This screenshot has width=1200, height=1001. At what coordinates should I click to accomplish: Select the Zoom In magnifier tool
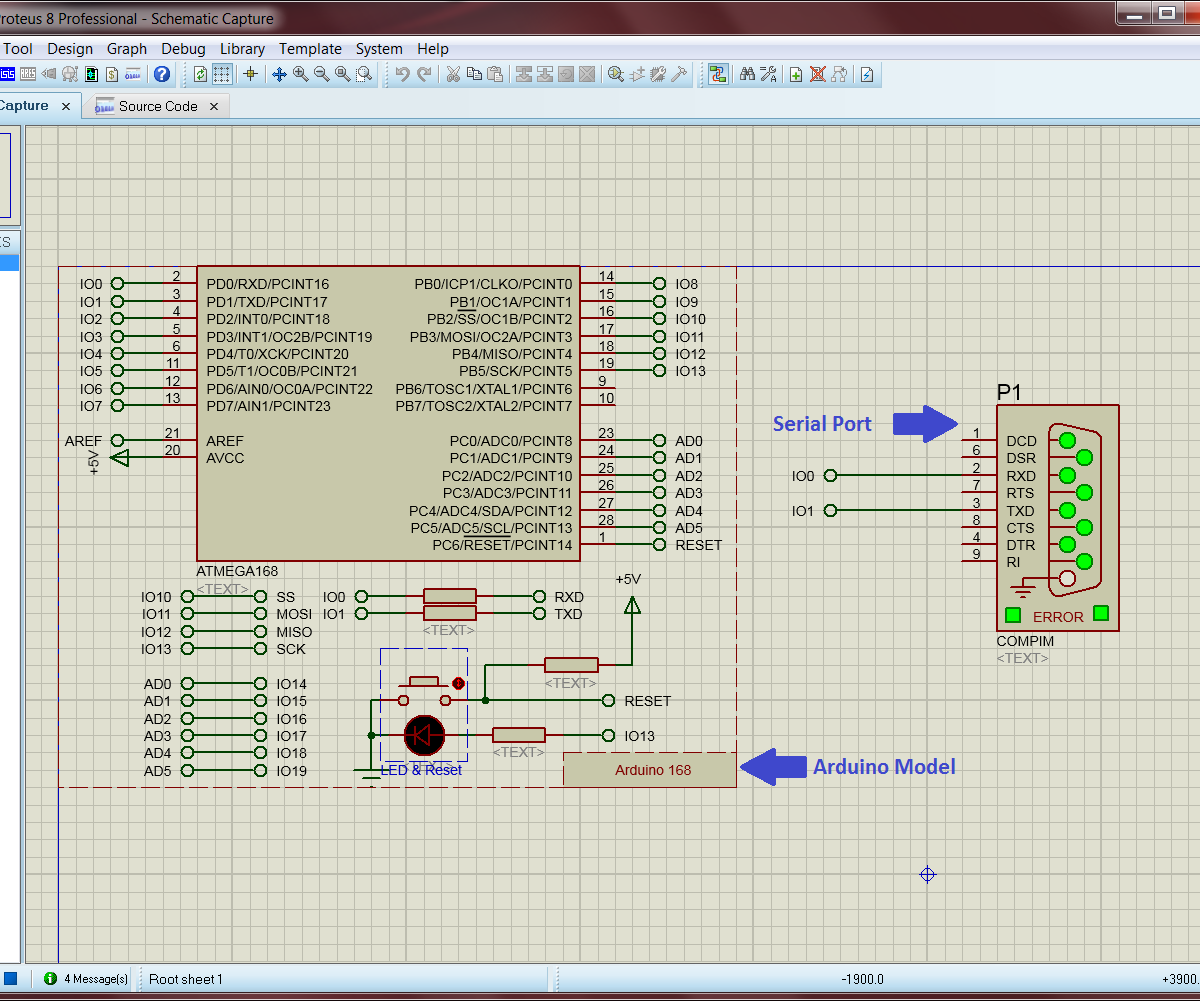pos(300,73)
